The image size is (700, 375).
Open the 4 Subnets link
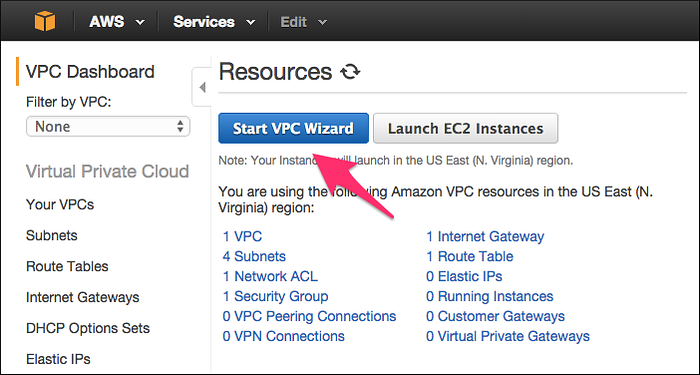pyautogui.click(x=254, y=256)
